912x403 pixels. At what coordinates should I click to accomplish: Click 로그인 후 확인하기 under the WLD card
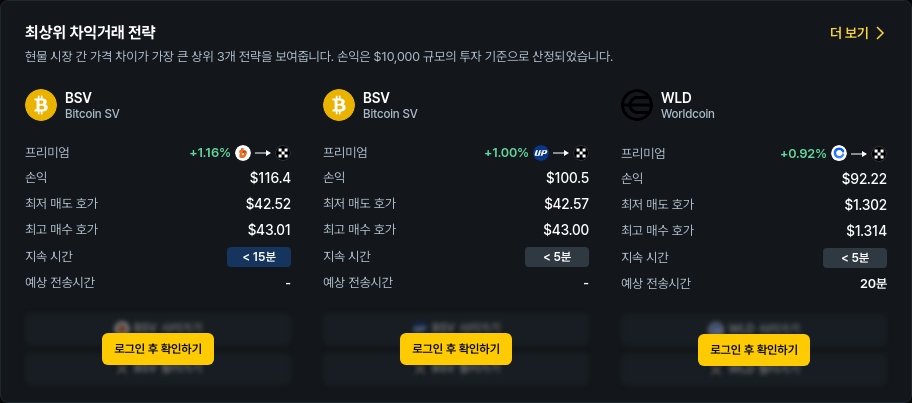pyautogui.click(x=754, y=349)
